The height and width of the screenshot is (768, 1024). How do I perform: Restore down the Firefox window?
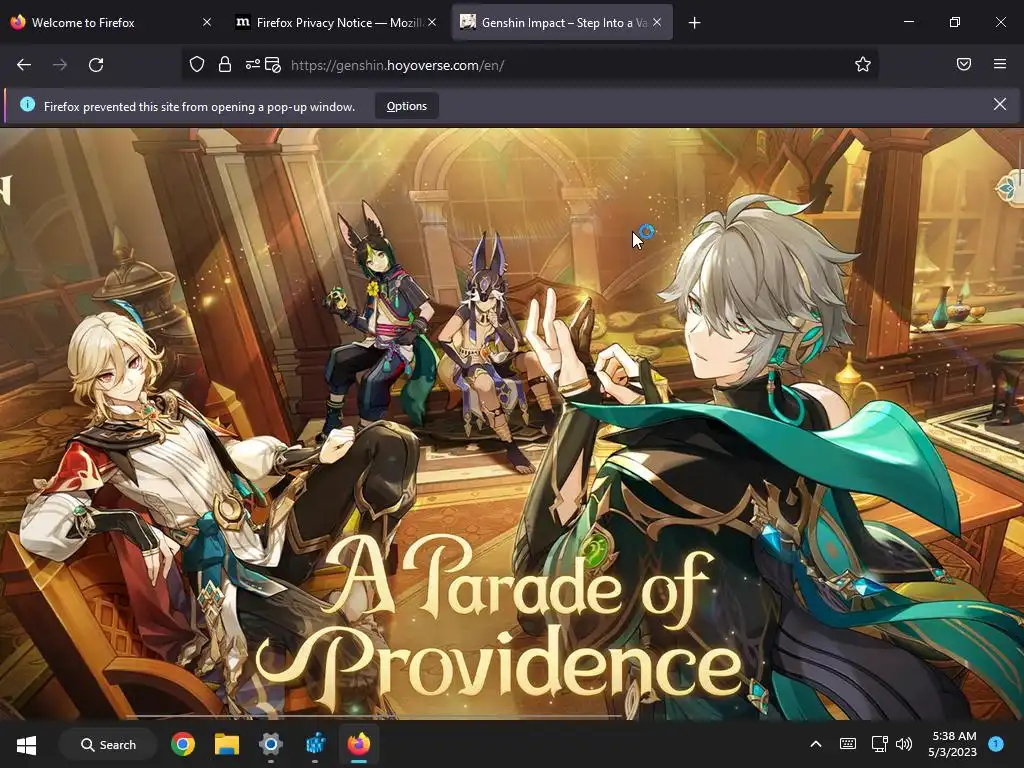pyautogui.click(x=955, y=22)
